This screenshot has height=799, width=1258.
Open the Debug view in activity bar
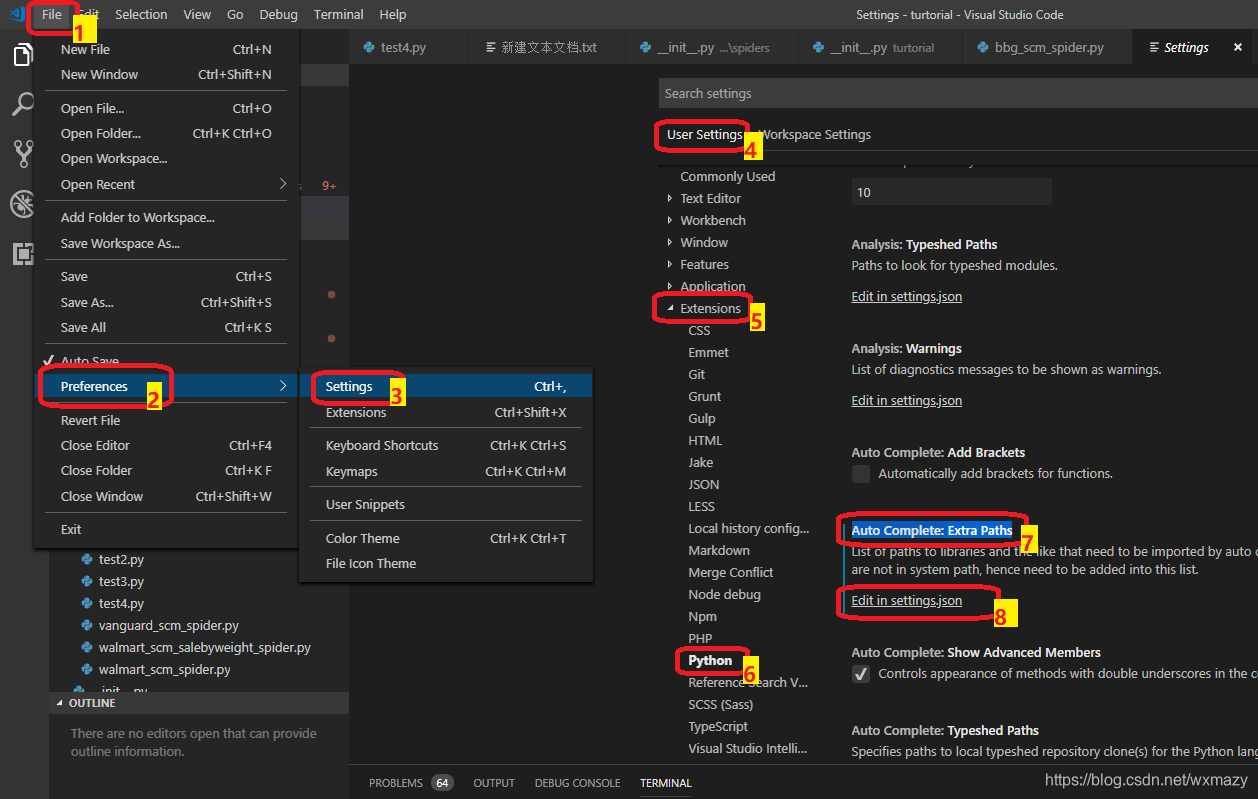(23, 204)
